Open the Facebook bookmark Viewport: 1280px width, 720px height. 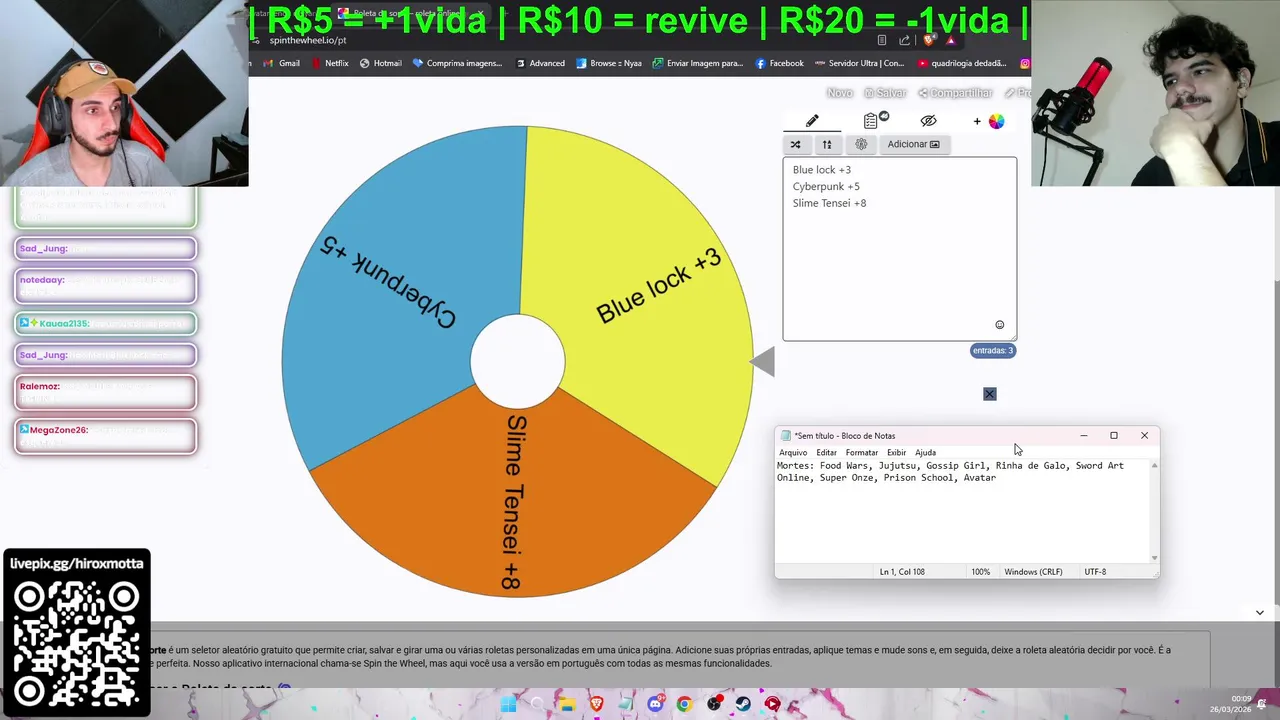pyautogui.click(x=779, y=63)
